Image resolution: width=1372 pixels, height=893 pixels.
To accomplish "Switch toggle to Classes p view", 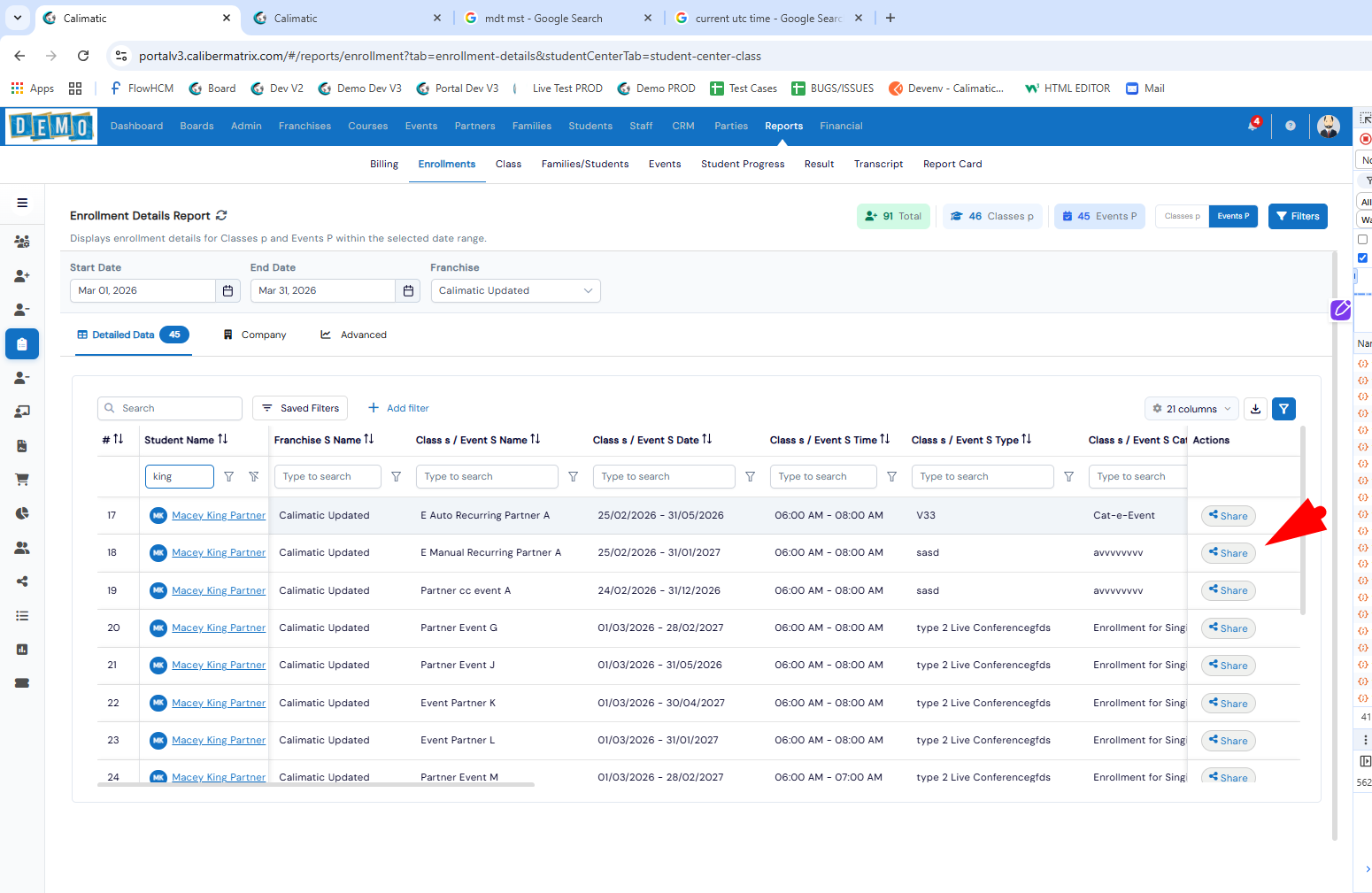I will [x=1182, y=216].
